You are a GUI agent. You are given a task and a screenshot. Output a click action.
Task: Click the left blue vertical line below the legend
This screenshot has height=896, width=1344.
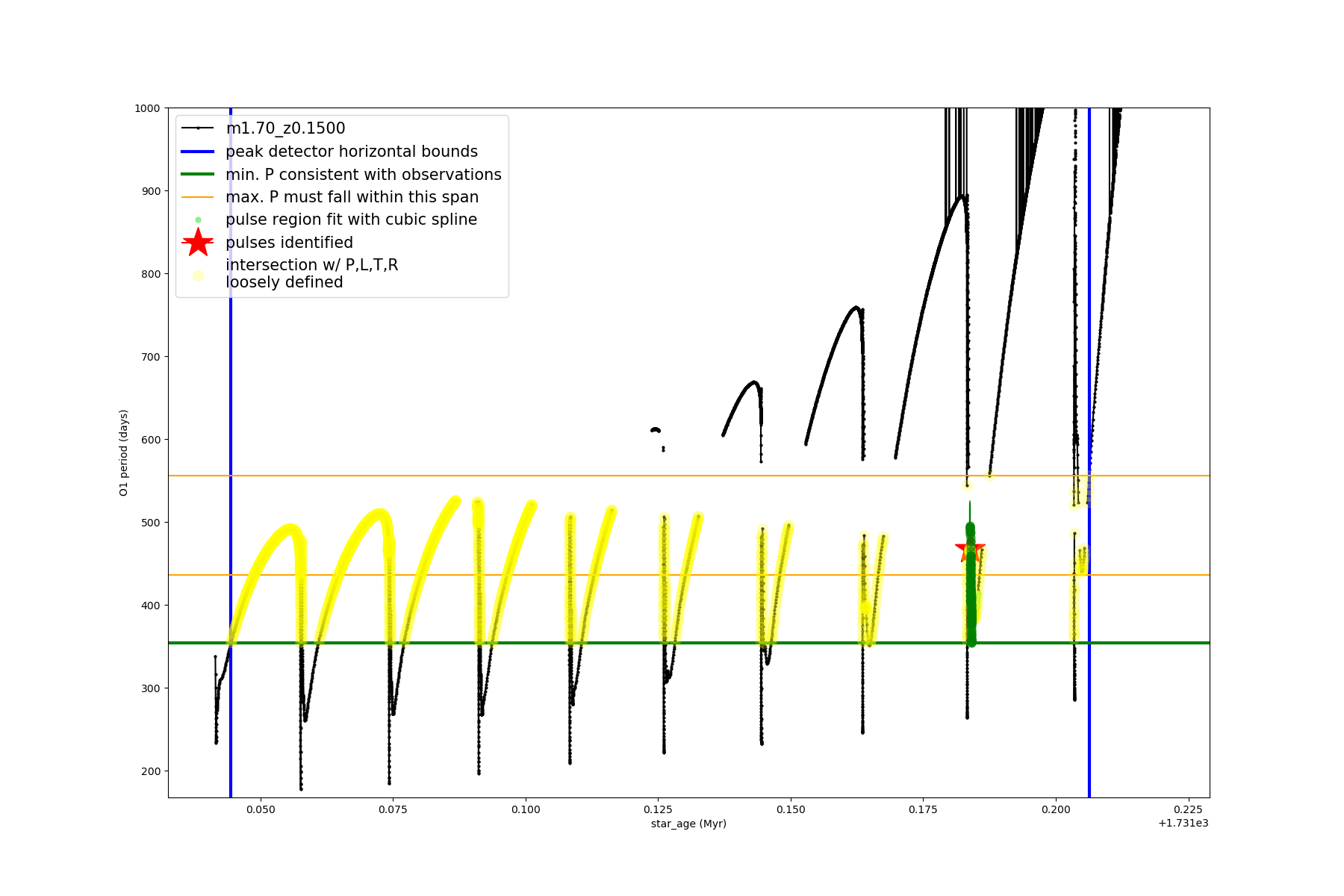pos(231,523)
